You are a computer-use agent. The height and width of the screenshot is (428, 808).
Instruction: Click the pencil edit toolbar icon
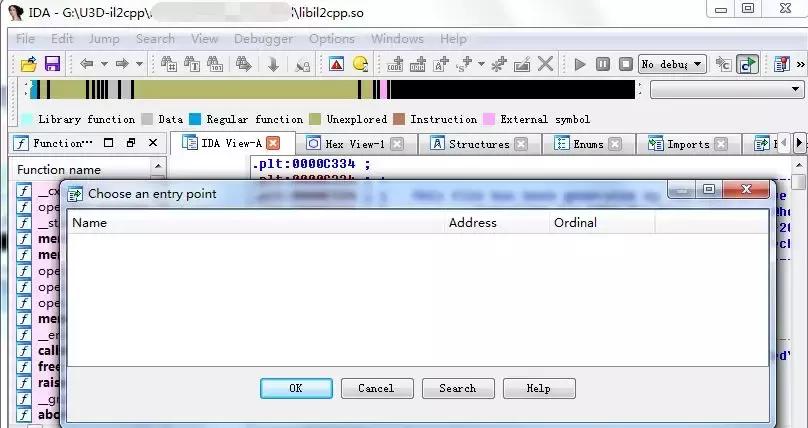point(522,64)
